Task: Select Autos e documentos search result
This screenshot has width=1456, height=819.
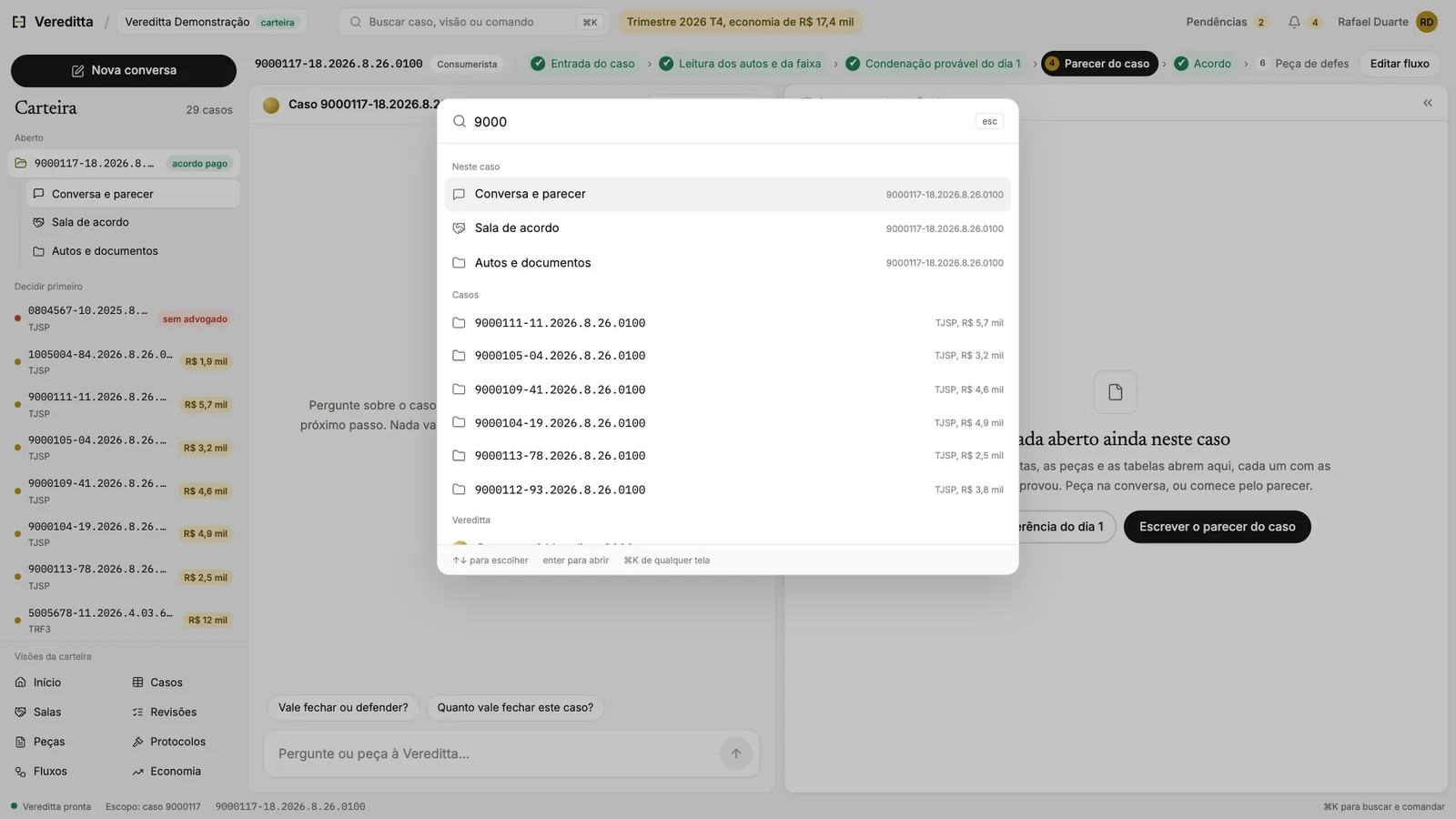Action: [728, 263]
